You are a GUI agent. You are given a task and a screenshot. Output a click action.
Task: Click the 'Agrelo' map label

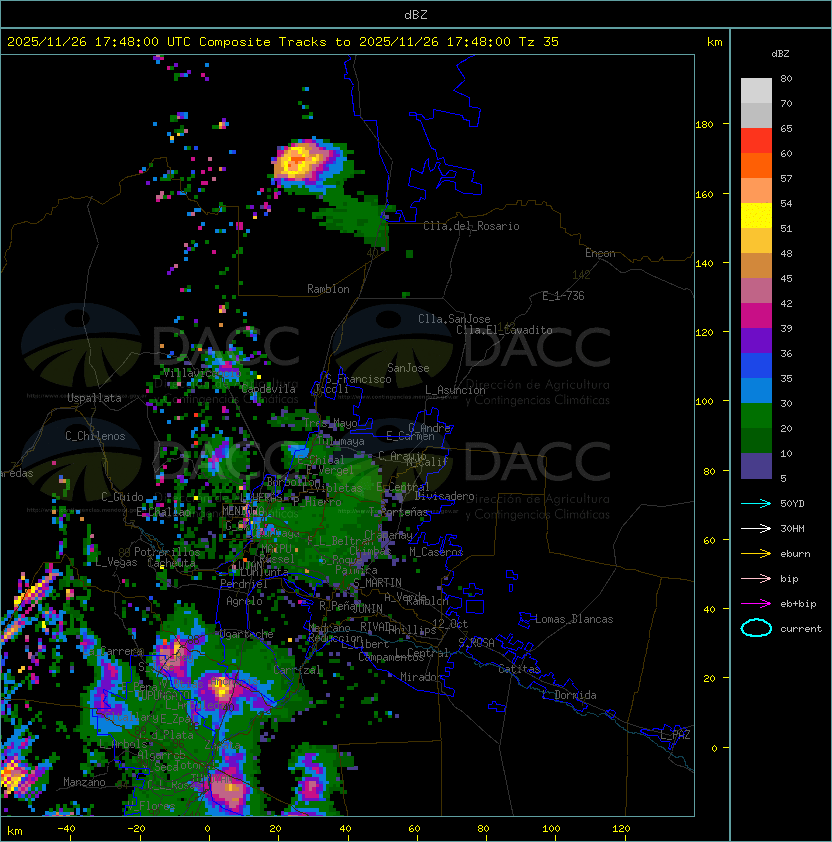click(244, 601)
